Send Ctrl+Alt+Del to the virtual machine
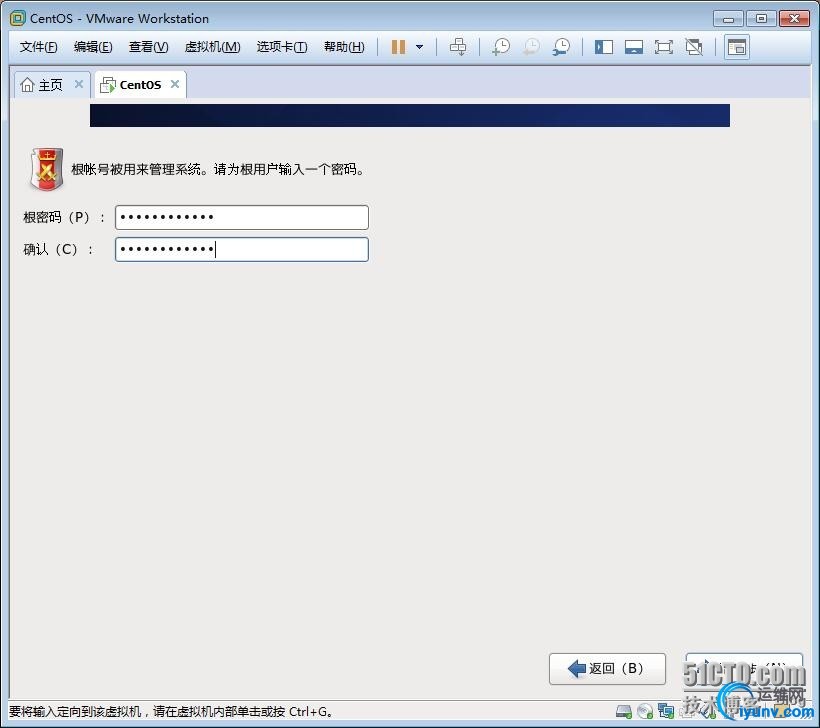 (x=458, y=47)
